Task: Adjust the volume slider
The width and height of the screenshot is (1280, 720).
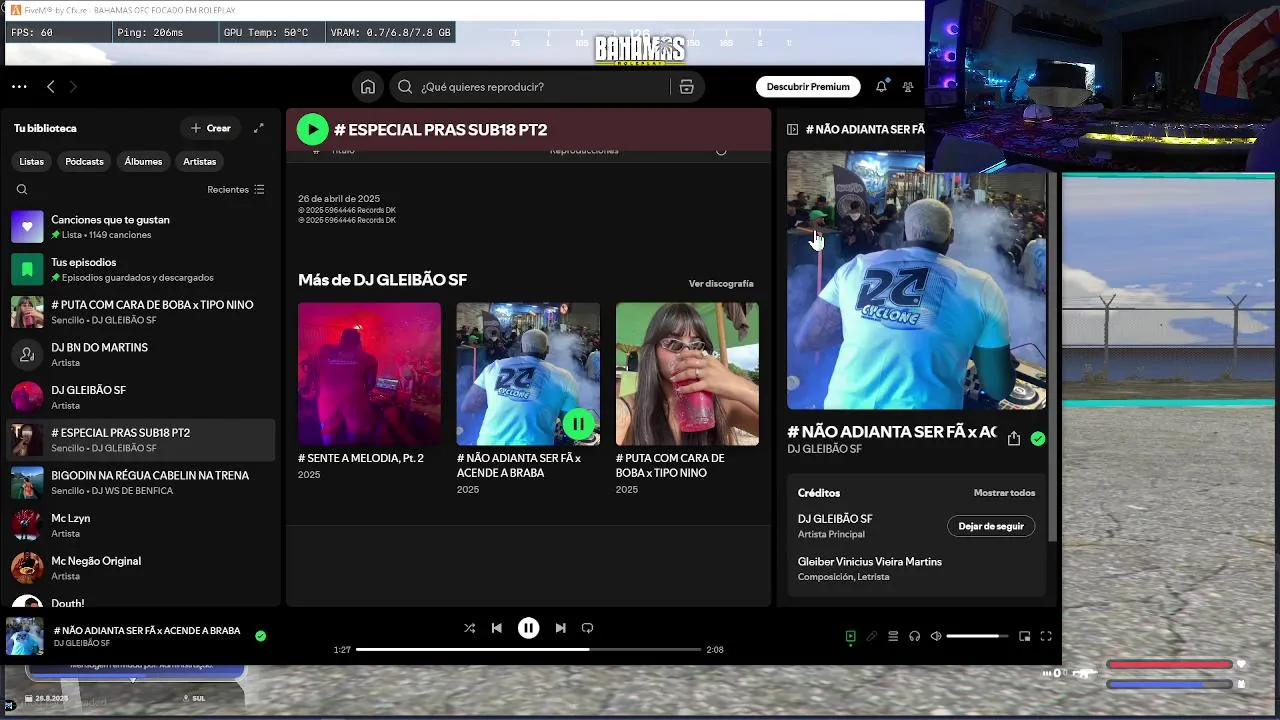Action: tap(978, 636)
